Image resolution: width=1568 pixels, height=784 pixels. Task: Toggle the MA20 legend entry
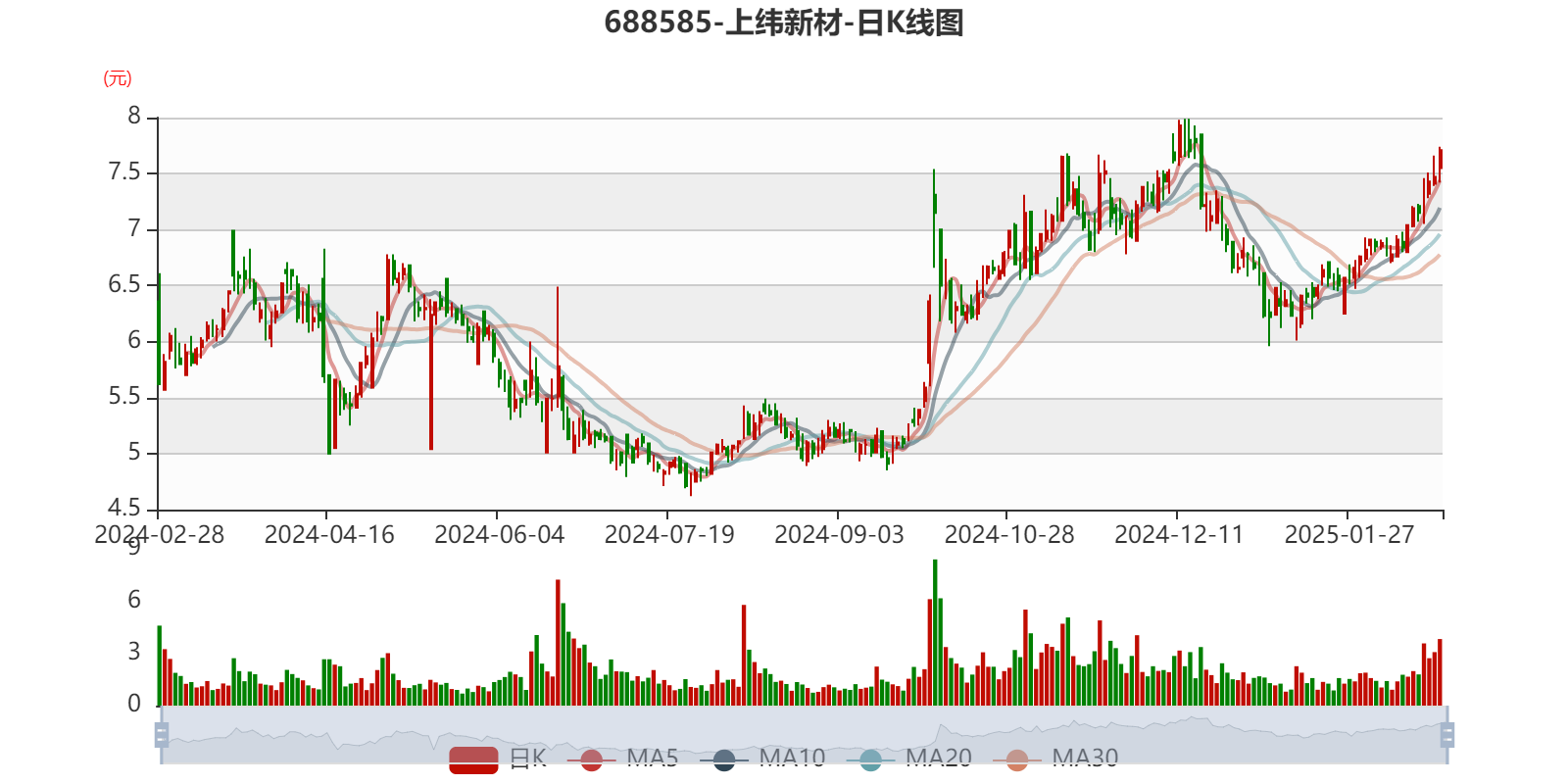pyautogui.click(x=909, y=759)
